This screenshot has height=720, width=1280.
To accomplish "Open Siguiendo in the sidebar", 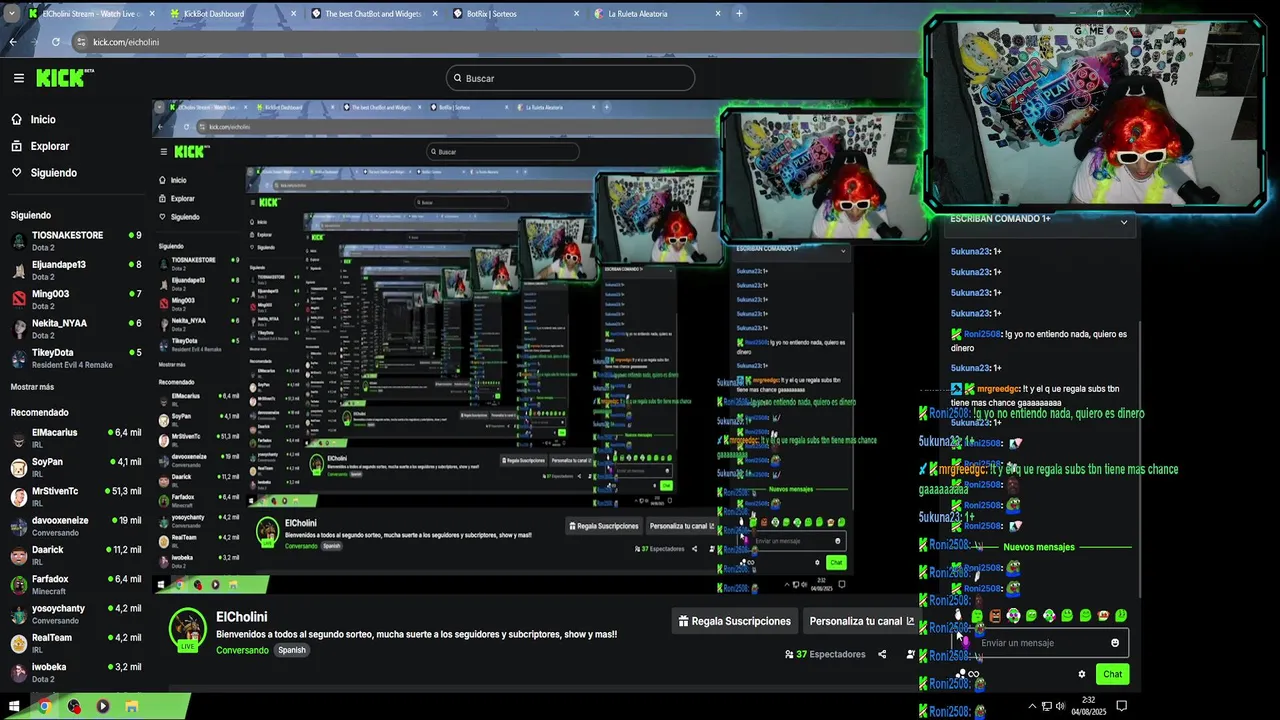I will pos(53,173).
